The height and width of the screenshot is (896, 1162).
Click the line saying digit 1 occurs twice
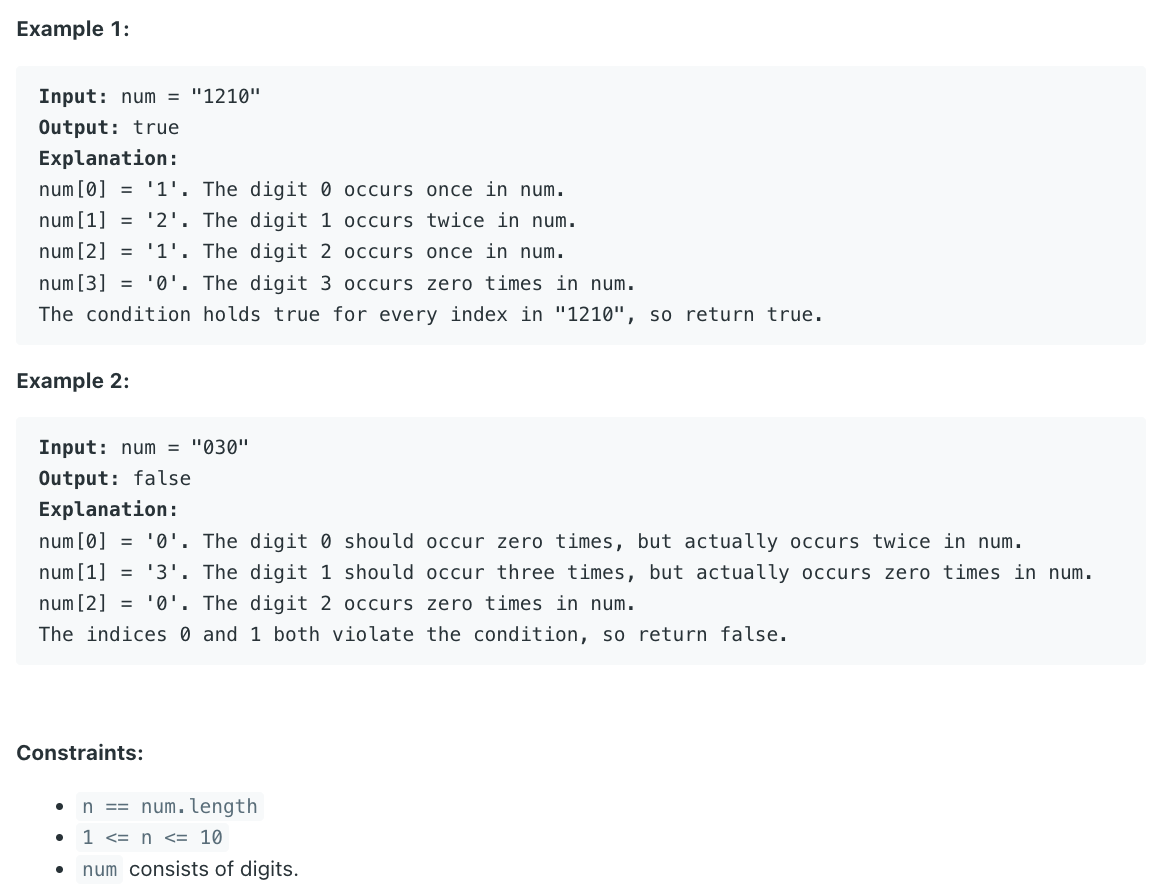[308, 221]
